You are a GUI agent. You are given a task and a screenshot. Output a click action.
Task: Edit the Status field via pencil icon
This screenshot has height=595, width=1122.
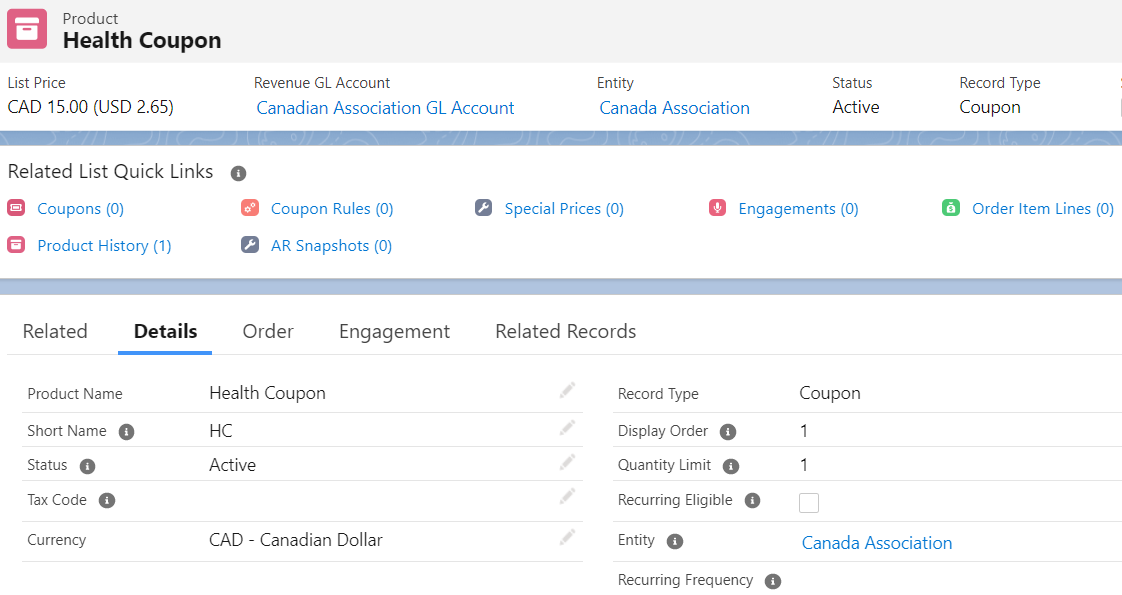567,462
